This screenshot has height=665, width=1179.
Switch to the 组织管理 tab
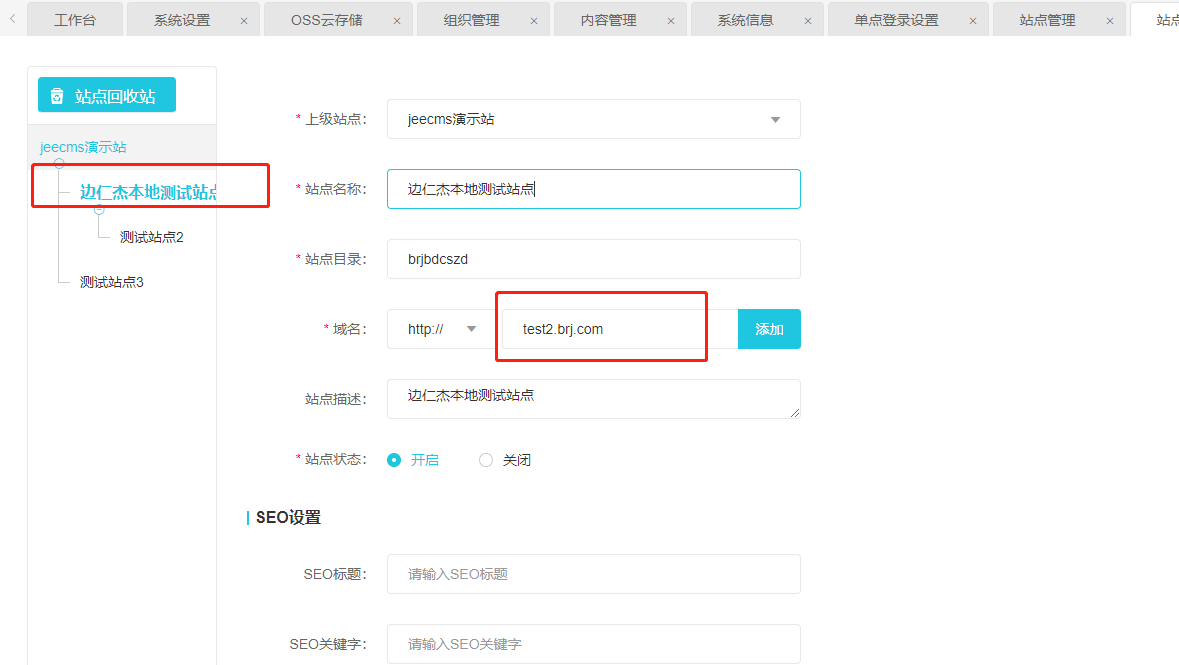click(x=471, y=20)
